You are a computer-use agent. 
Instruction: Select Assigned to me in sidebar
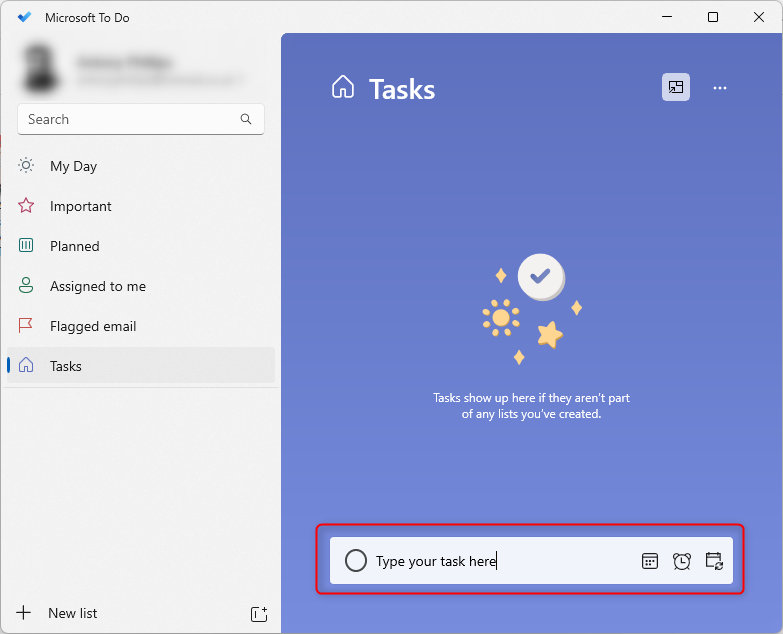(98, 286)
